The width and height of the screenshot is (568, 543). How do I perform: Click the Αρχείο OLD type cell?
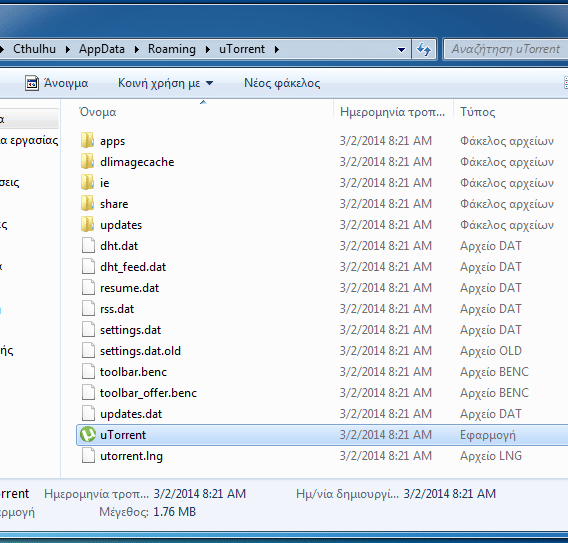pos(491,351)
